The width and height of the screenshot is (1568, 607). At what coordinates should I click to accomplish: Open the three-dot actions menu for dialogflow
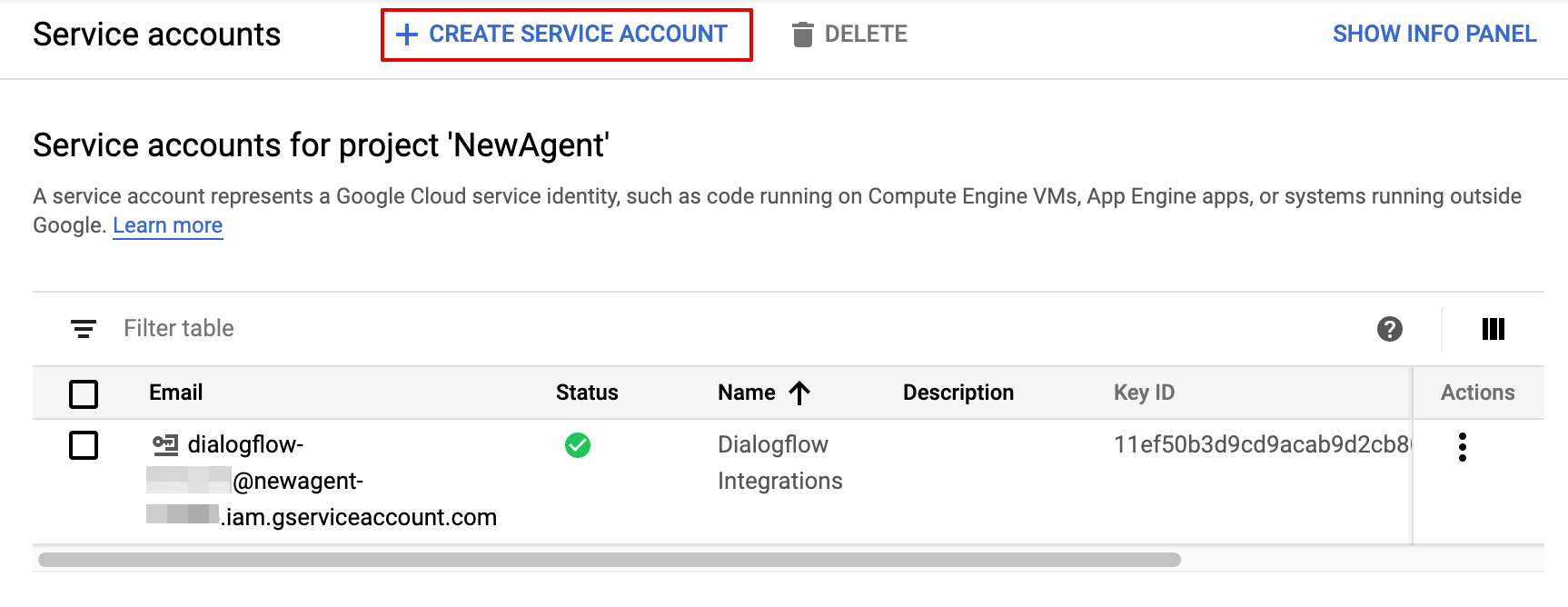pyautogui.click(x=1462, y=447)
